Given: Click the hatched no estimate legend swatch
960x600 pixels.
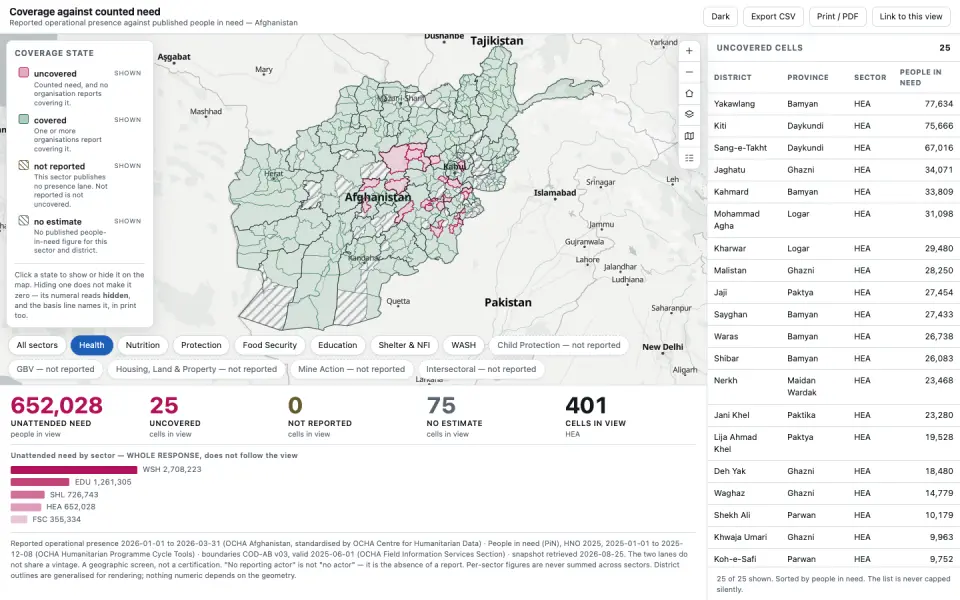Looking at the screenshot, I should click(23, 220).
